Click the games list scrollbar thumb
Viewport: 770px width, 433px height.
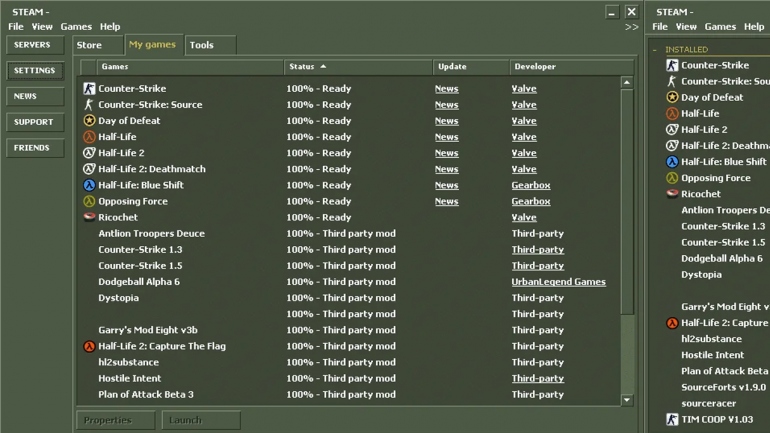click(x=627, y=201)
